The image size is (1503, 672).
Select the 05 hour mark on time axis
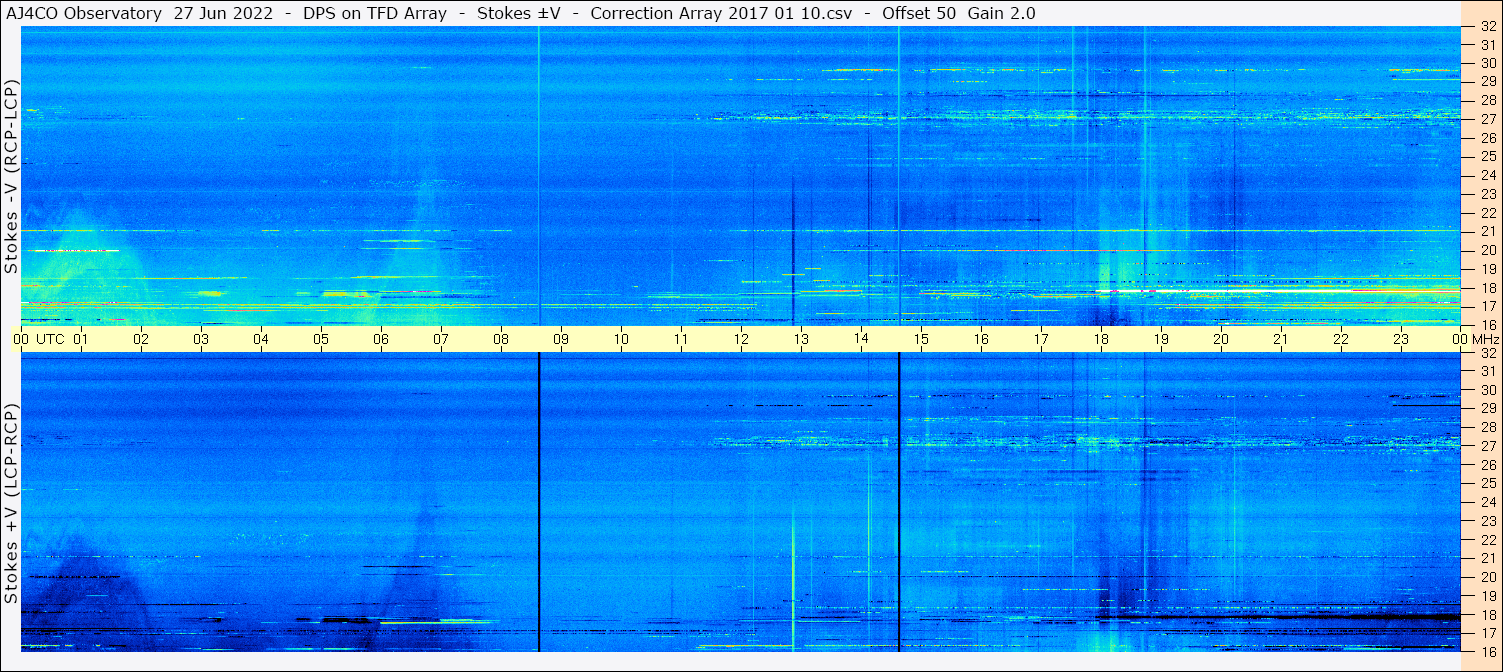click(321, 339)
